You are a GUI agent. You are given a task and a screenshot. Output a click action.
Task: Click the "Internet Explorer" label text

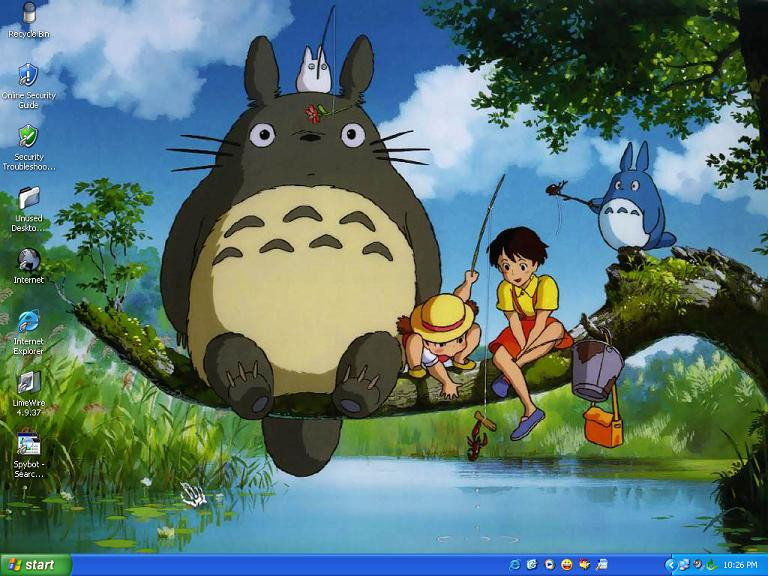click(x=28, y=346)
